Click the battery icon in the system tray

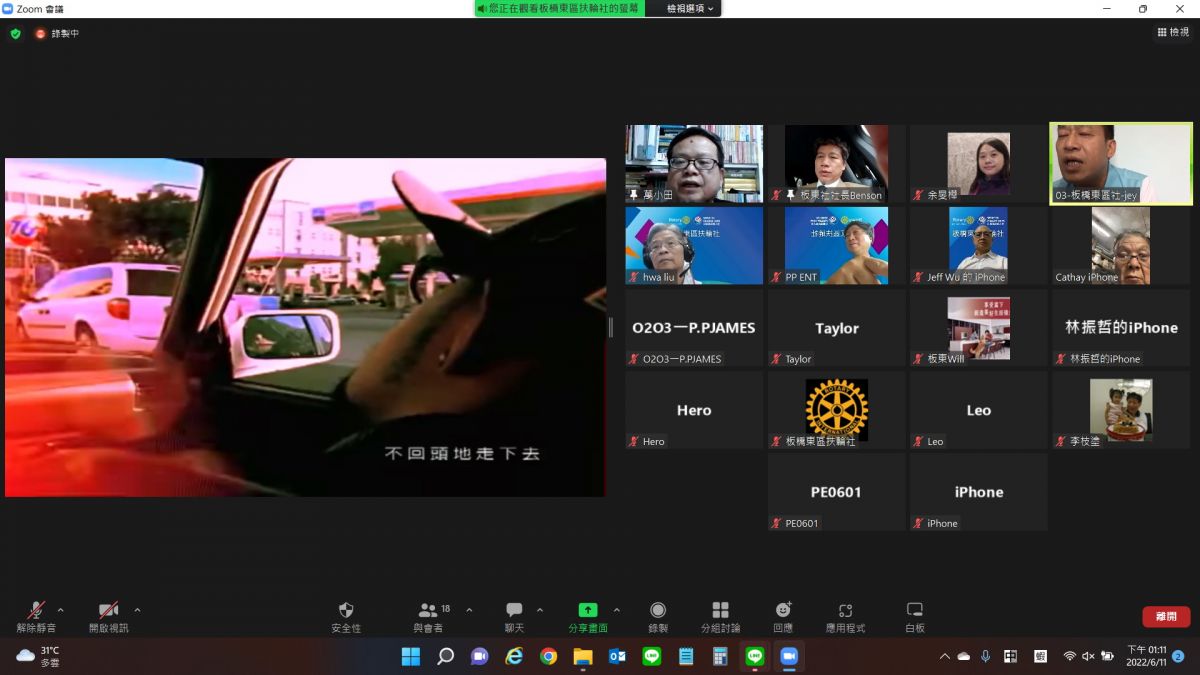1108,656
